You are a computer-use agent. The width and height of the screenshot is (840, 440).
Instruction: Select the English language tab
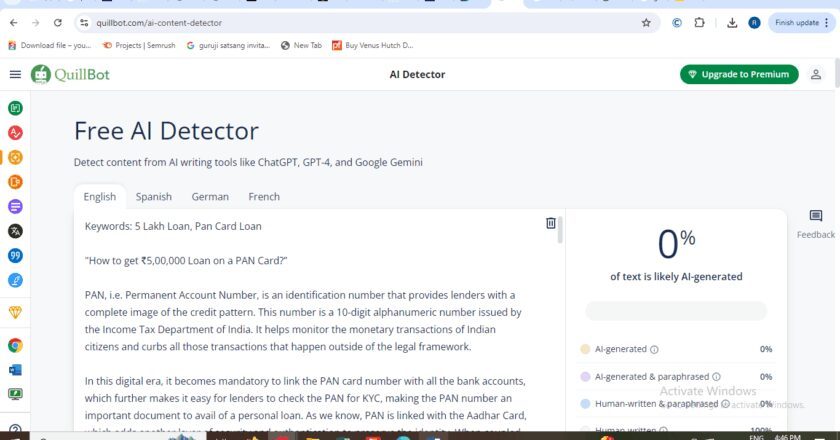[x=100, y=197]
